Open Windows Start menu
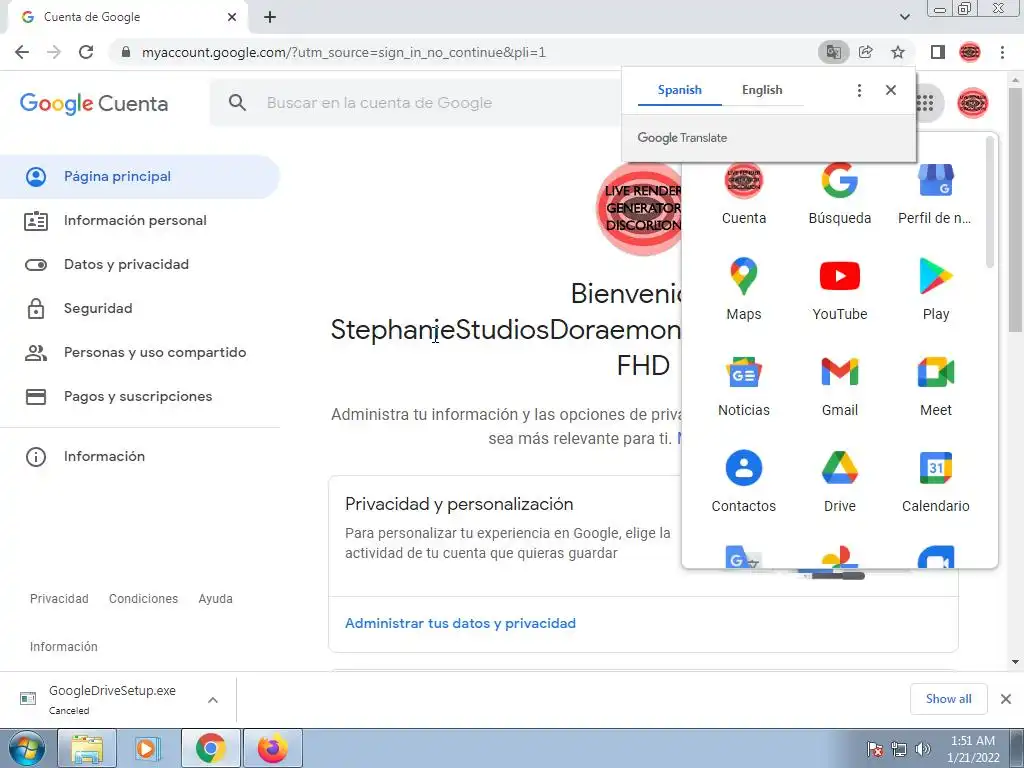Image resolution: width=1024 pixels, height=768 pixels. (26, 748)
